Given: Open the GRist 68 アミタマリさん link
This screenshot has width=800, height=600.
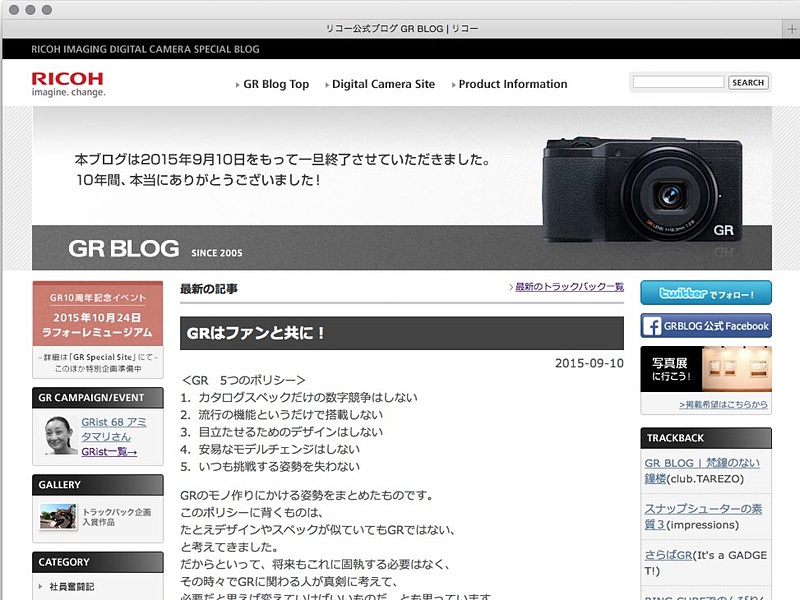Looking at the screenshot, I should coord(110,428).
